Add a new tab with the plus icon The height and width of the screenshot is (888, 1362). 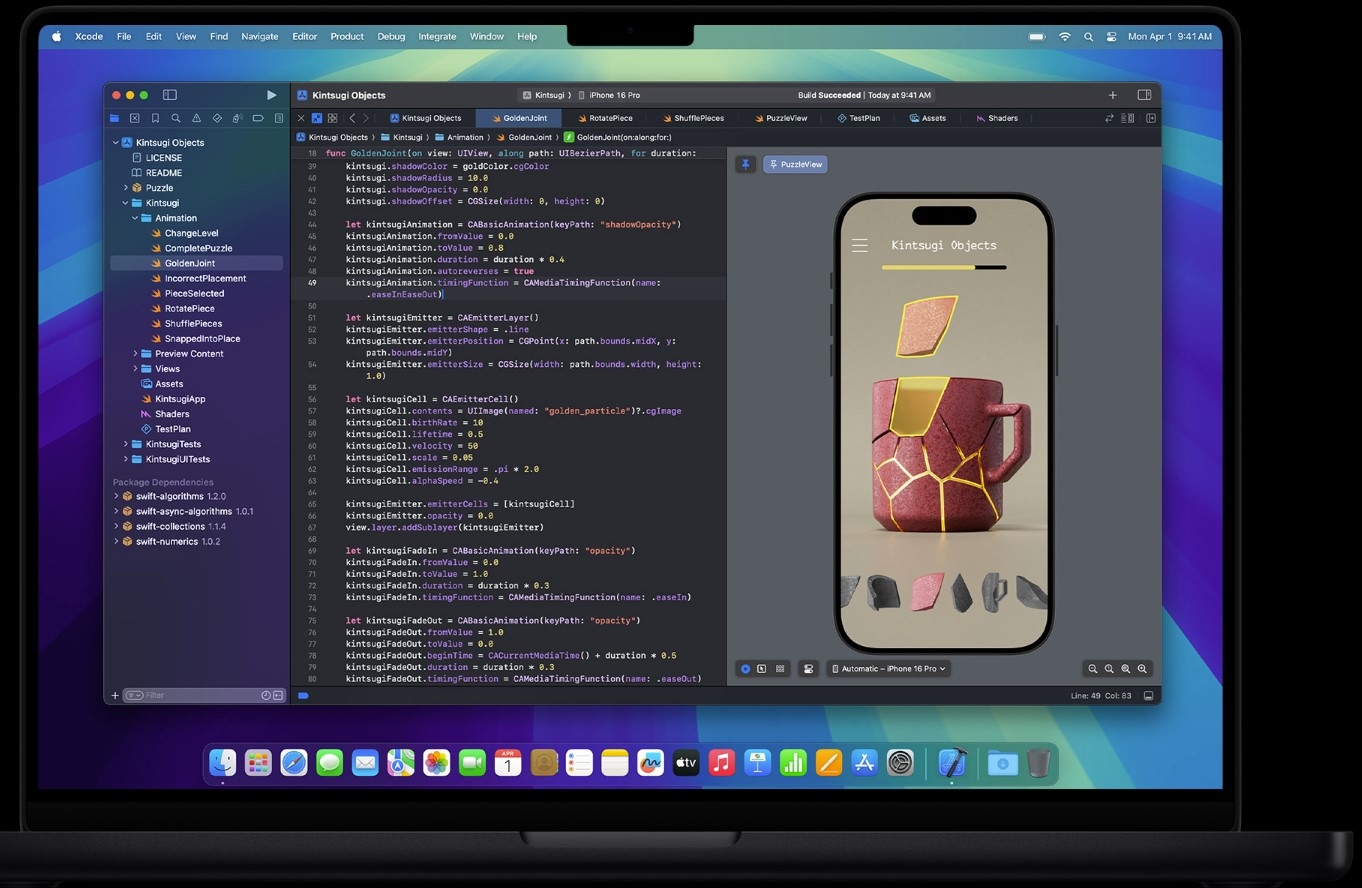(x=1112, y=95)
